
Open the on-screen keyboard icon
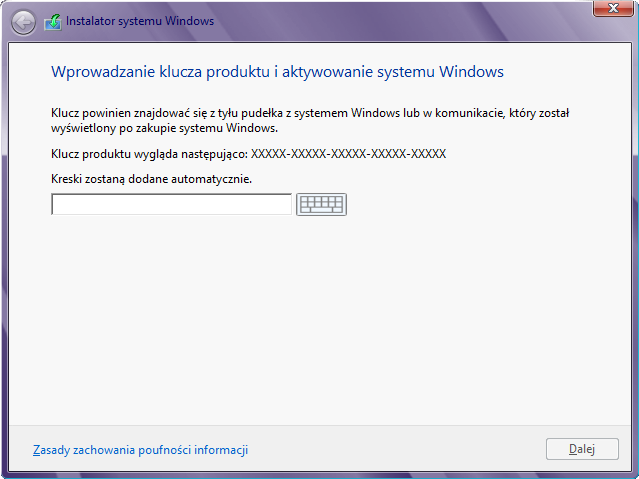tap(322, 204)
